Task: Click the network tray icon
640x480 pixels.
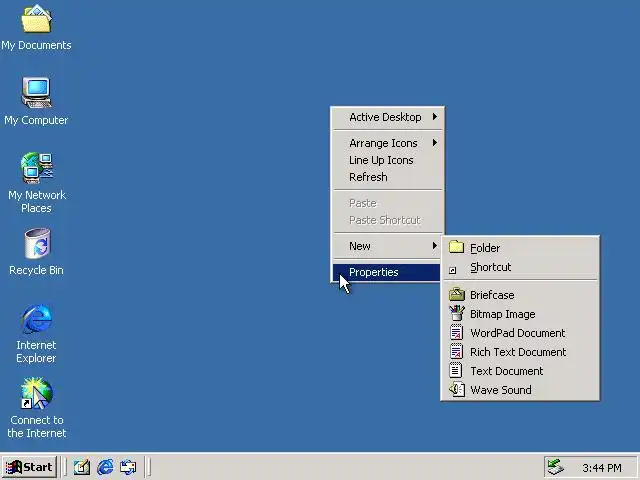Action: point(556,467)
